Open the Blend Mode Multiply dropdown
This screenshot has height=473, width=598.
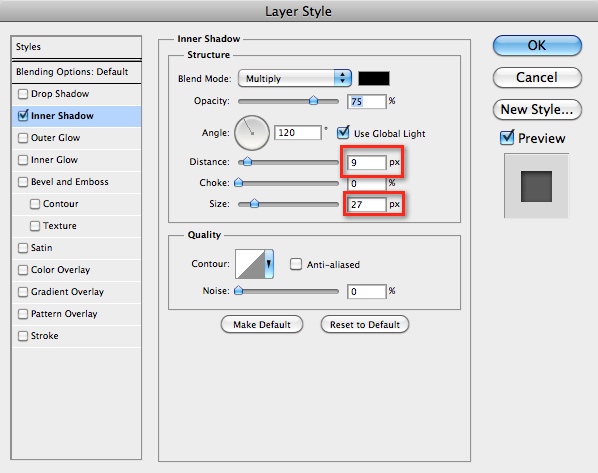294,78
